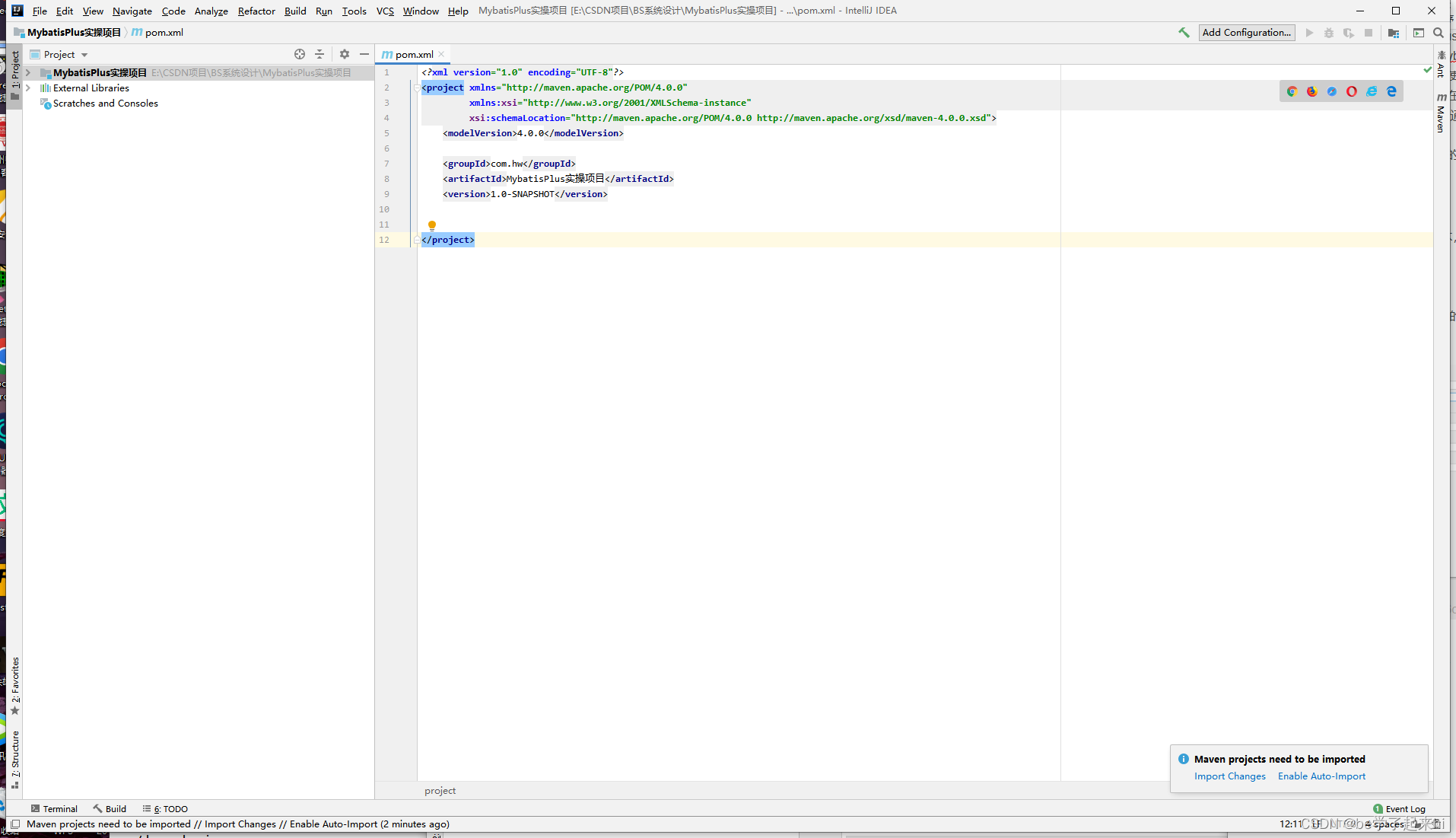Click the Run Anything icon beside search
The height and width of the screenshot is (838, 1456).
coord(1419,33)
